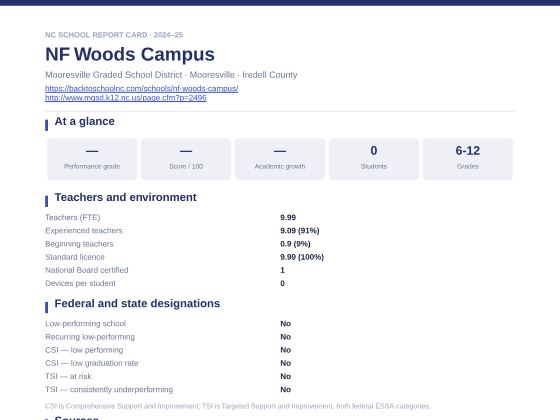Select the No value for Recurring low-performing
Image resolution: width=560 pixels, height=420 pixels.
point(285,337)
